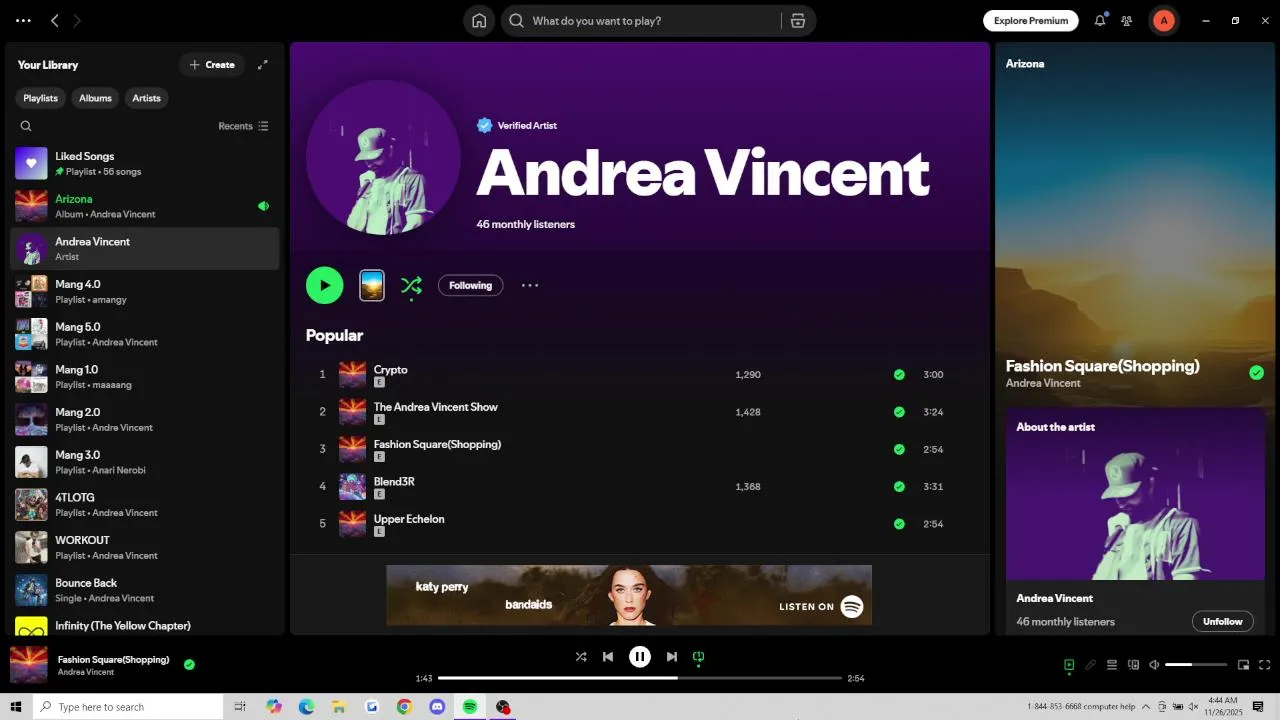Screen dimensions: 1280x720
Task: Open the Browse icon in search bar
Action: 797,21
